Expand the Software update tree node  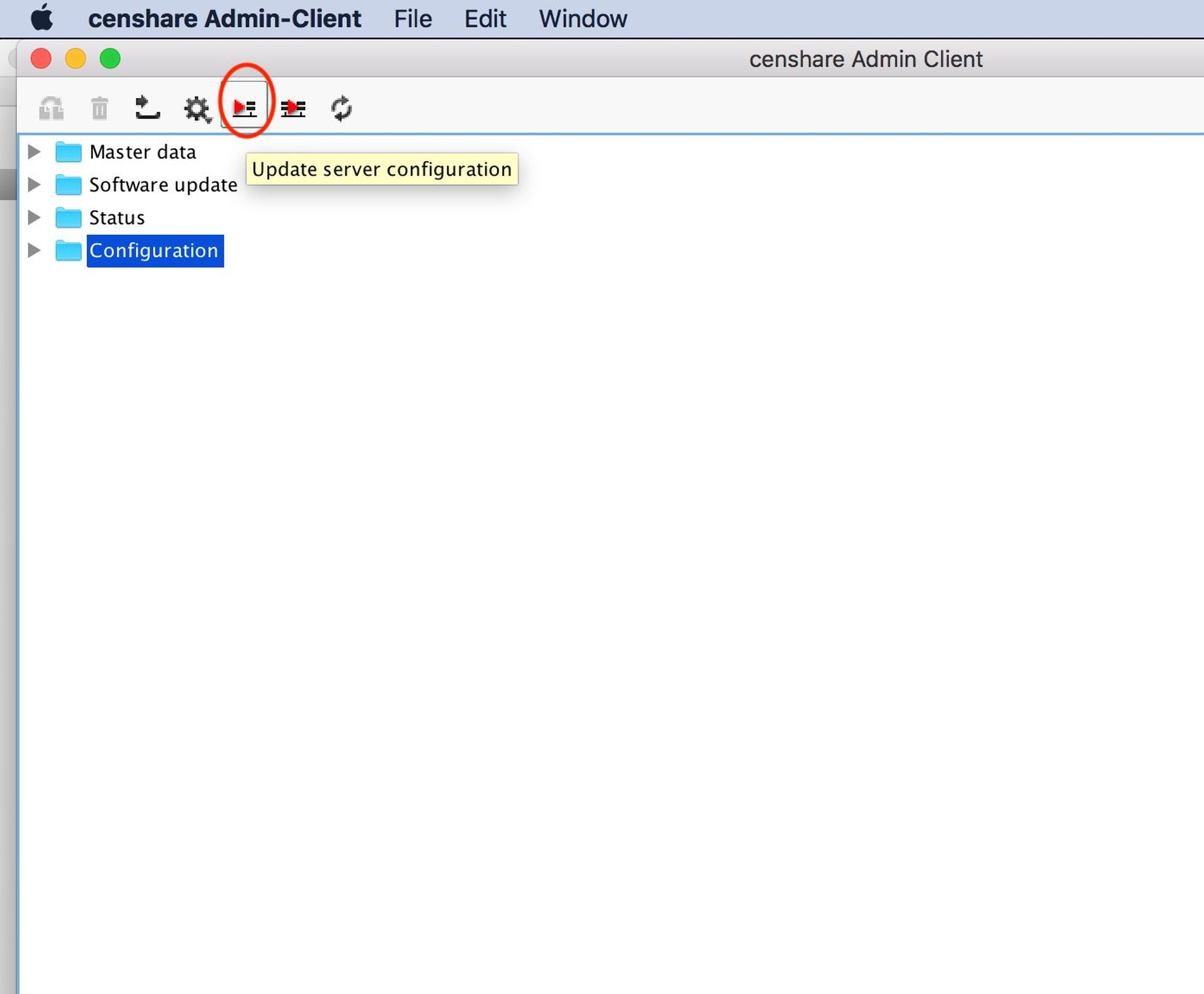tap(34, 185)
